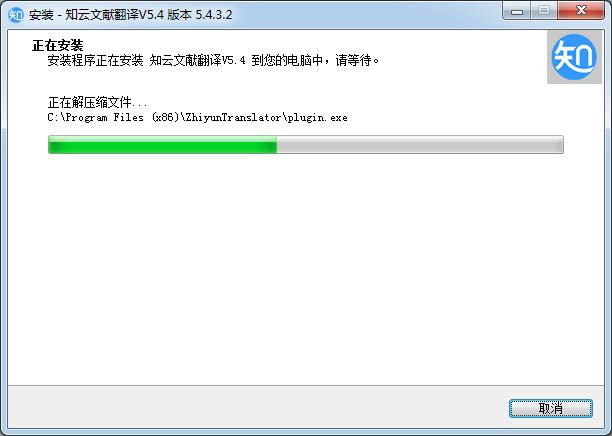This screenshot has width=612, height=436.
Task: Cancel installation with the 取消 button
Action: coord(551,408)
